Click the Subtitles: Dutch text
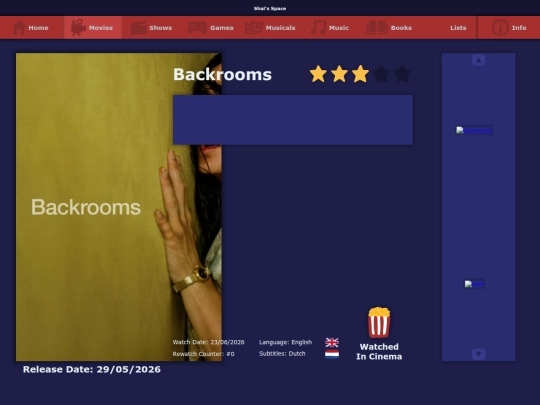Viewport: 540px width, 405px height. [x=282, y=354]
